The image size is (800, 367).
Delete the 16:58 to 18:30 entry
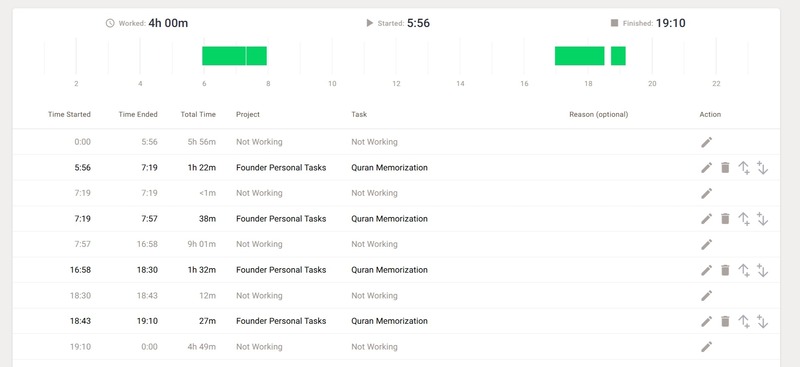tap(725, 270)
